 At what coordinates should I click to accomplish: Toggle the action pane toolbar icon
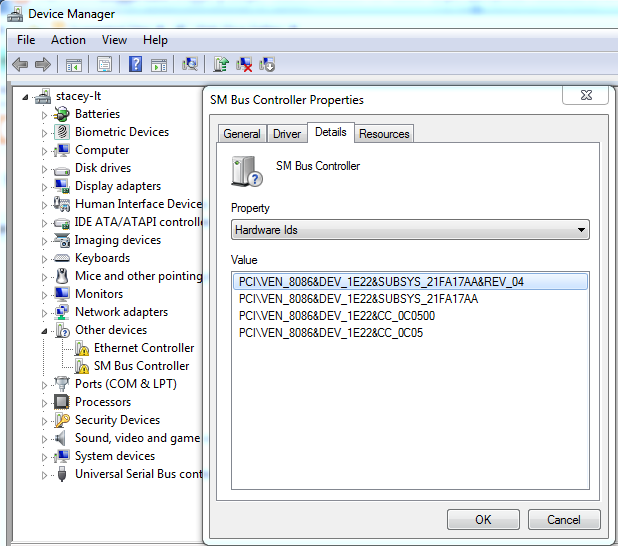tap(159, 65)
